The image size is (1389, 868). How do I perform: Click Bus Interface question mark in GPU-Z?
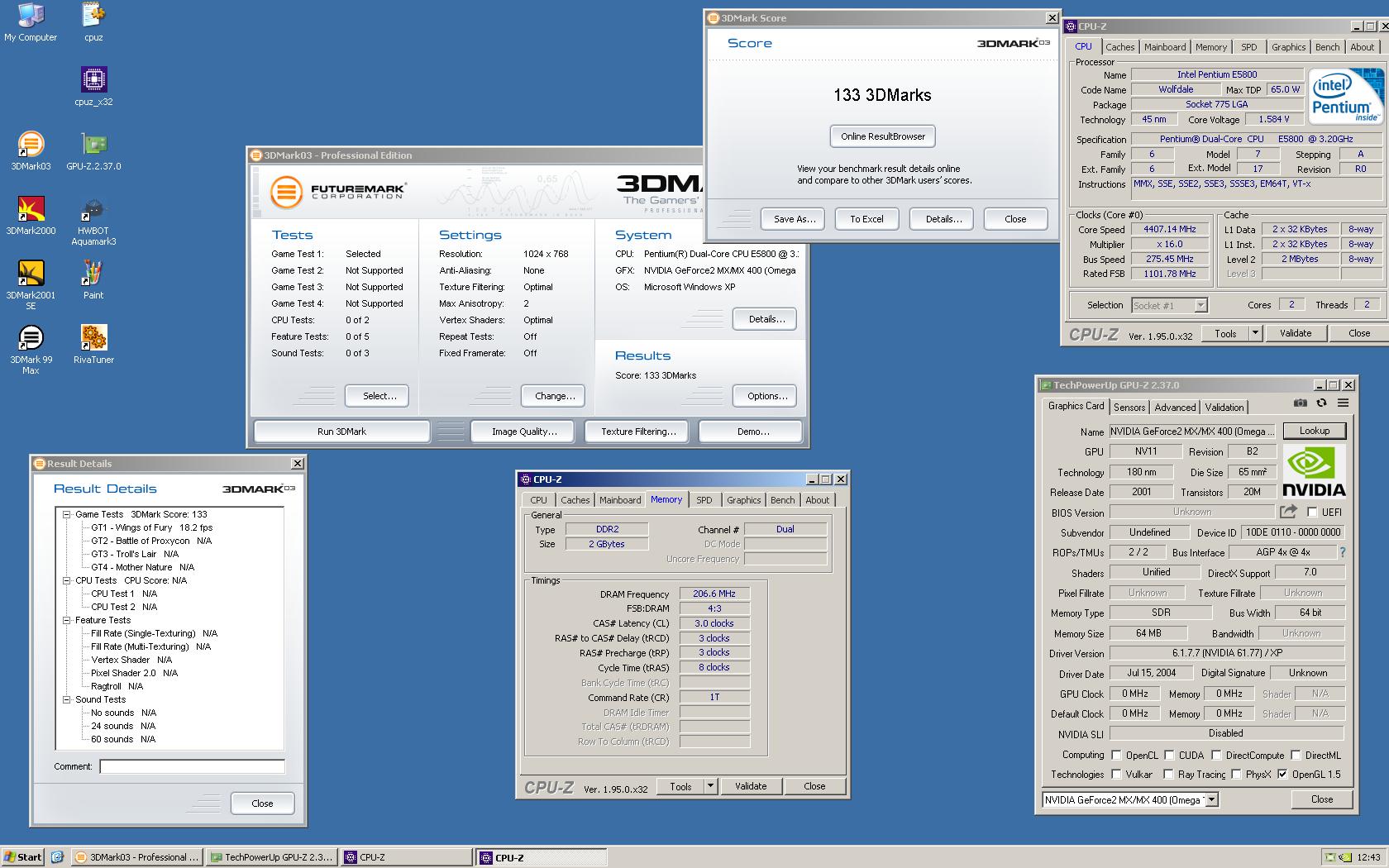point(1342,552)
